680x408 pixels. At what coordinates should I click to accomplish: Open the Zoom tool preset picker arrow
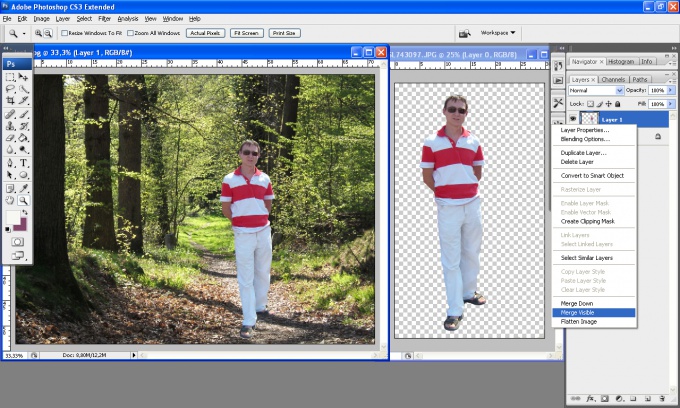click(x=24, y=33)
